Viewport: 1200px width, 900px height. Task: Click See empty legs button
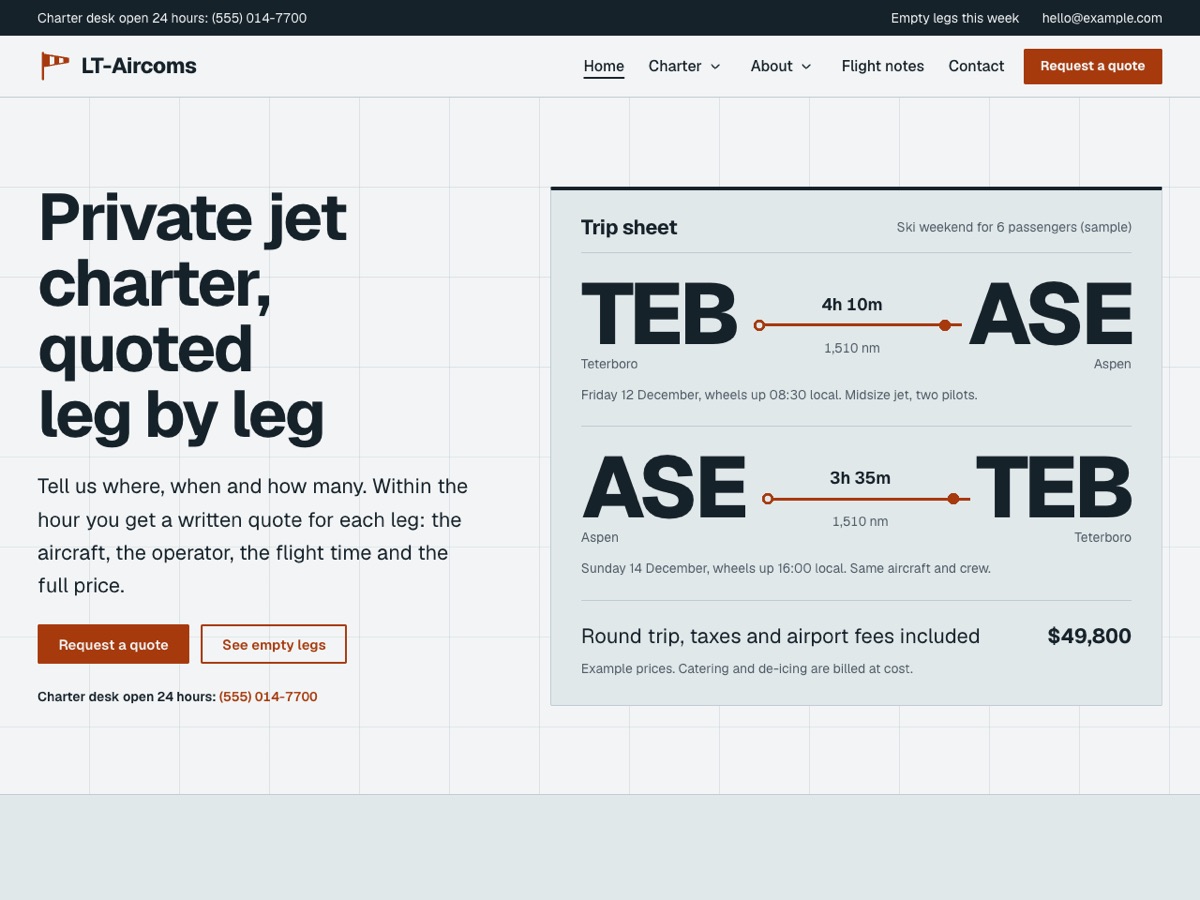coord(274,645)
